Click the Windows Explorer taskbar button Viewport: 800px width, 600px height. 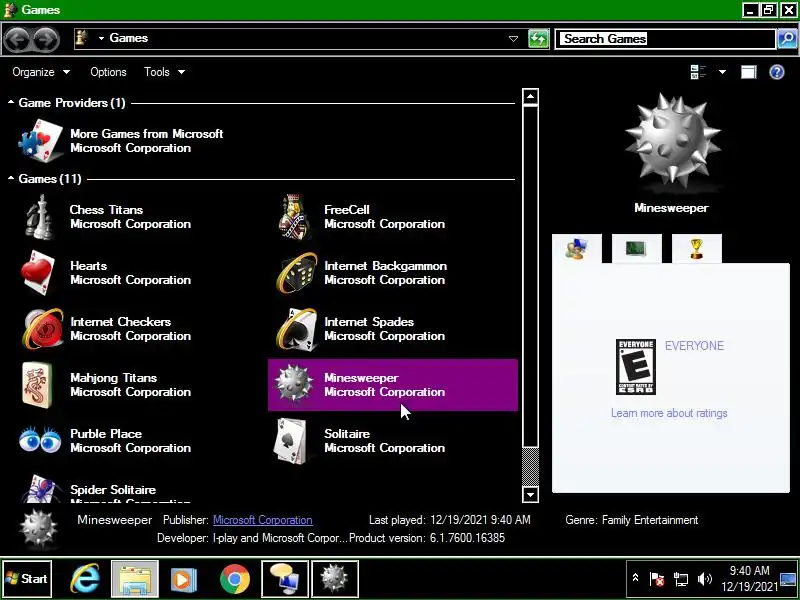click(x=135, y=579)
